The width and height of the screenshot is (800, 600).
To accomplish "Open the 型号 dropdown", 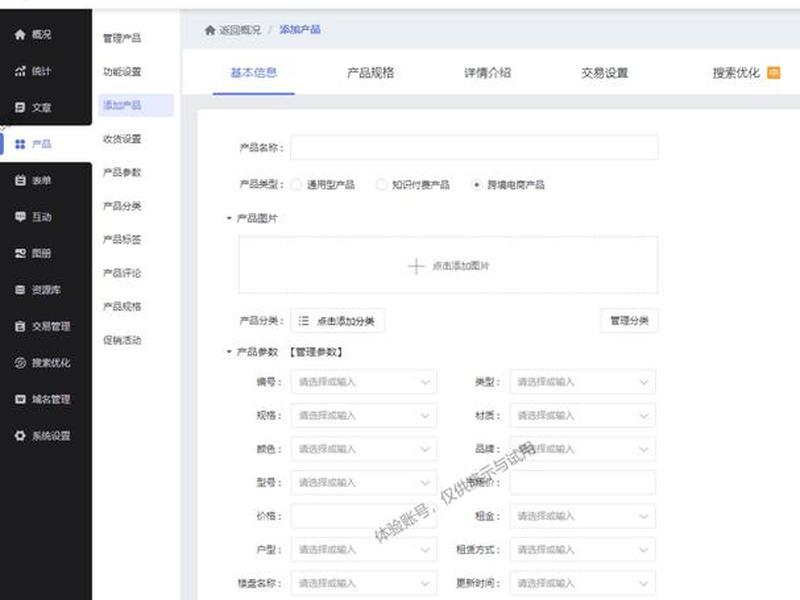I will [x=364, y=483].
